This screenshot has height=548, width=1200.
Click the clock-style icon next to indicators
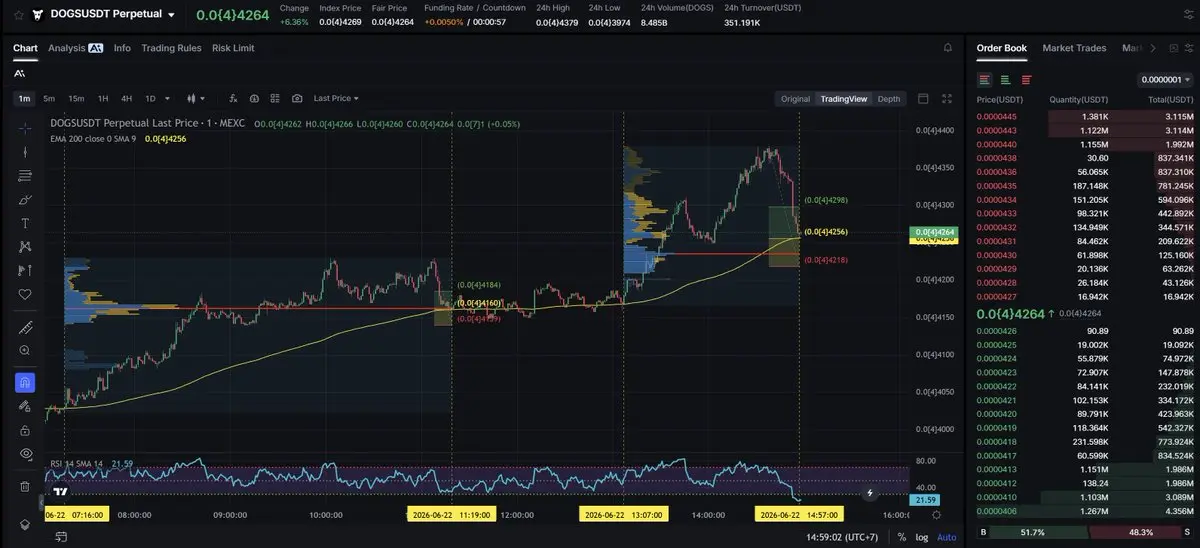click(x=254, y=99)
